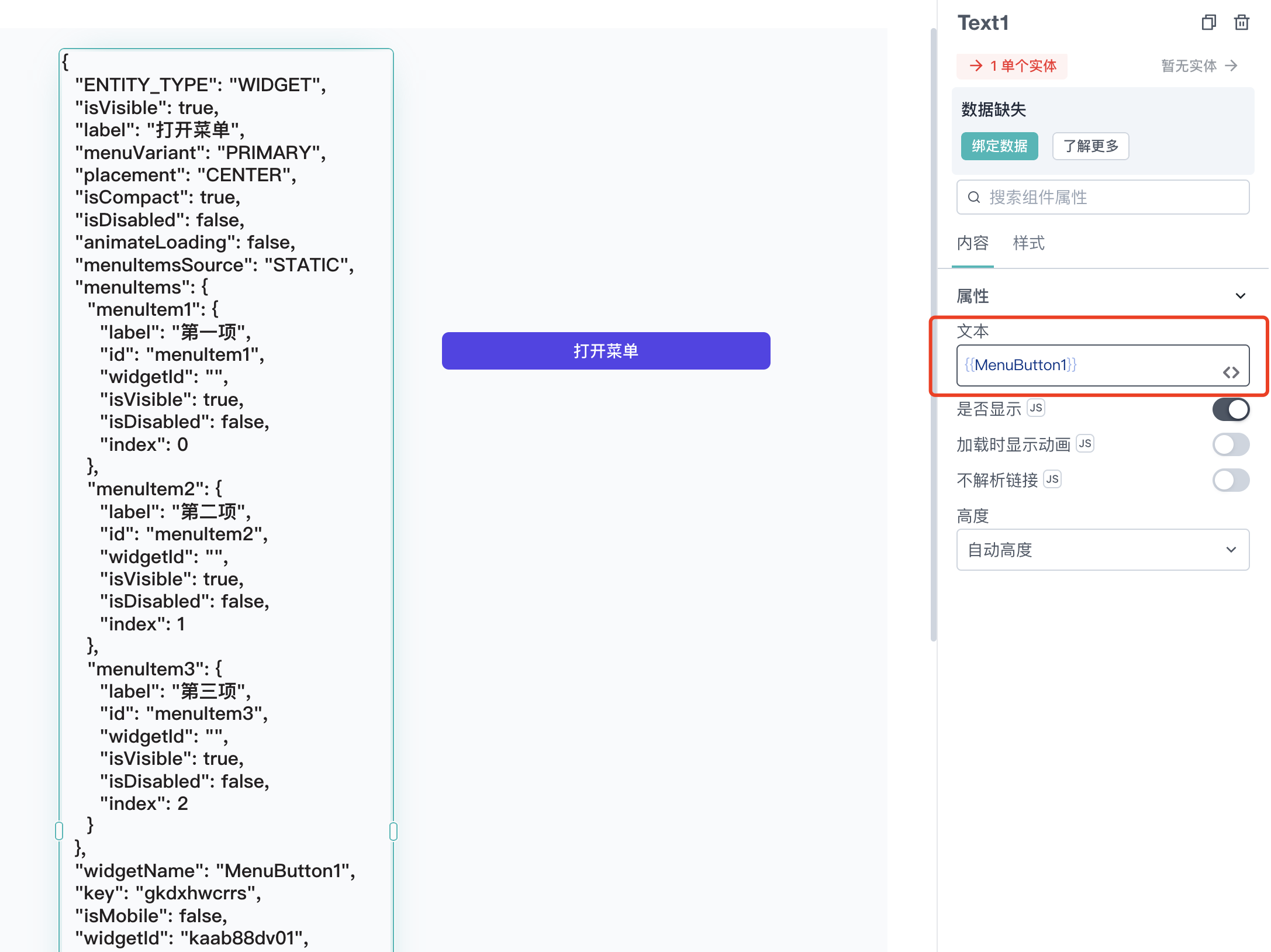Delete the Text1 widget with the trash icon
1271x952 pixels.
1241,23
